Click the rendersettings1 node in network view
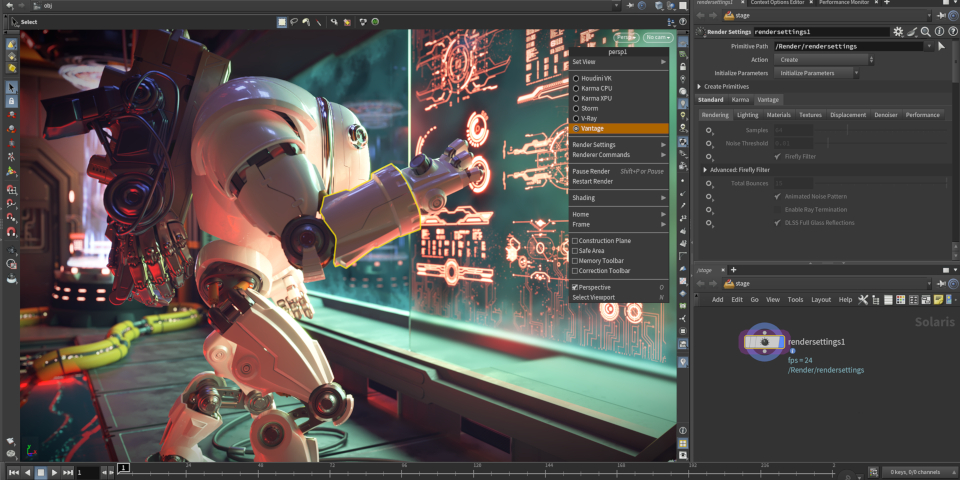 click(x=765, y=342)
